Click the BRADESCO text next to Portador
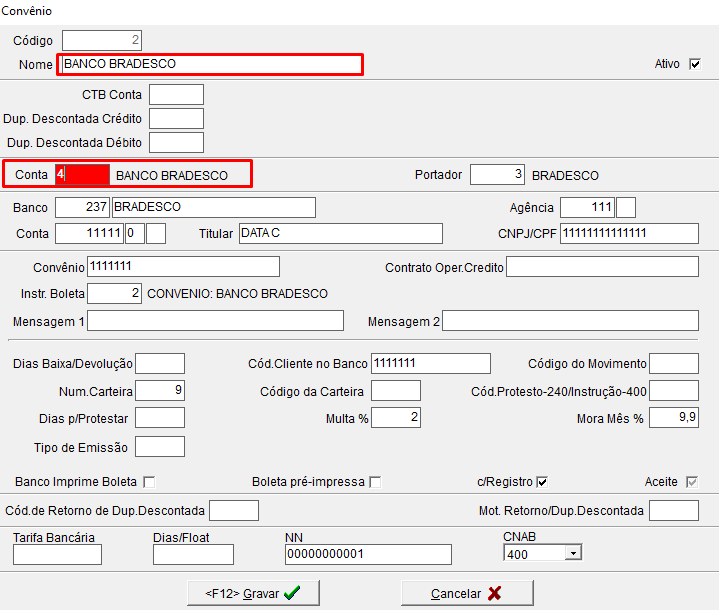The height and width of the screenshot is (610, 719). tap(565, 176)
